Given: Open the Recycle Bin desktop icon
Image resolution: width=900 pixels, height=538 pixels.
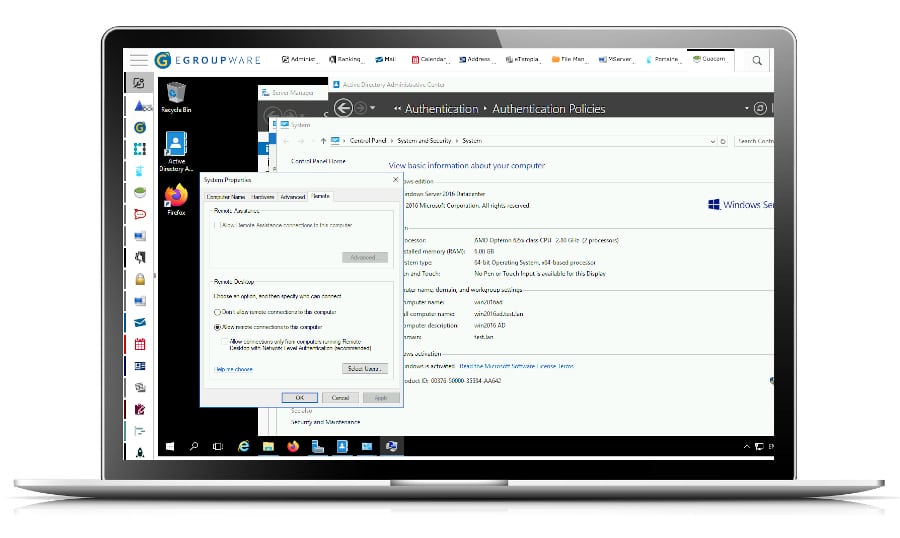Looking at the screenshot, I should pyautogui.click(x=176, y=98).
